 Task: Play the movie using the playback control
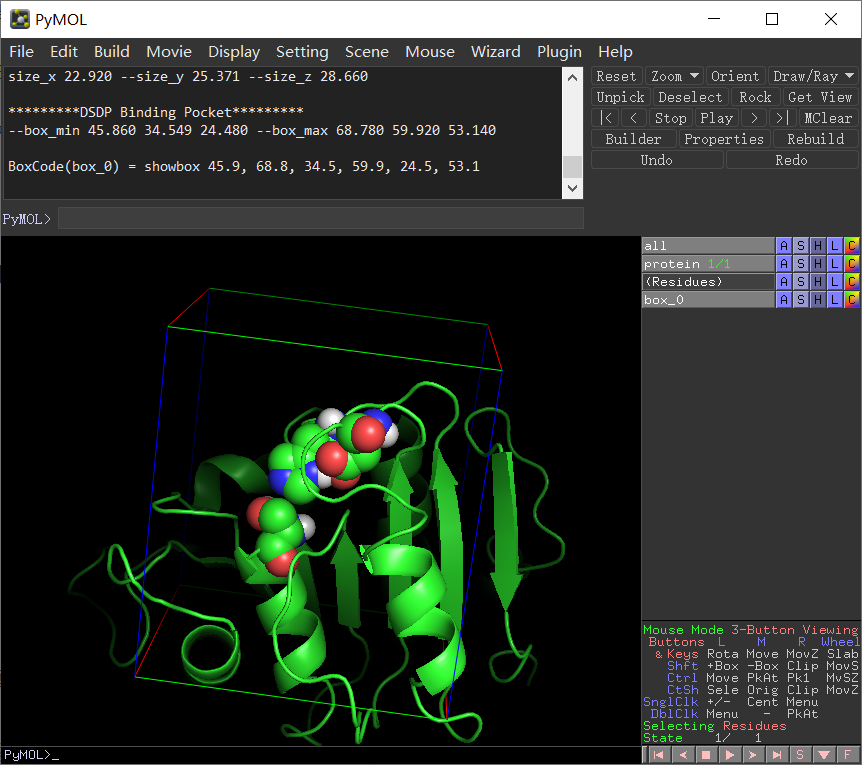click(717, 117)
